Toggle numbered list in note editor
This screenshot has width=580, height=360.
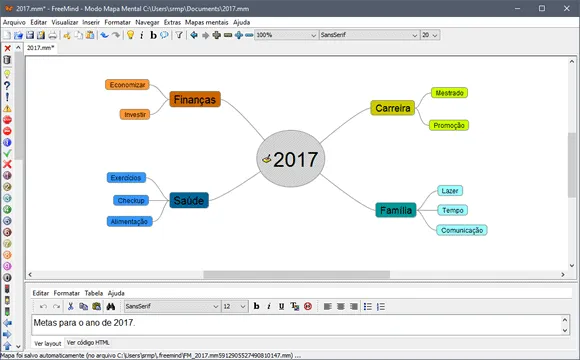tap(381, 306)
